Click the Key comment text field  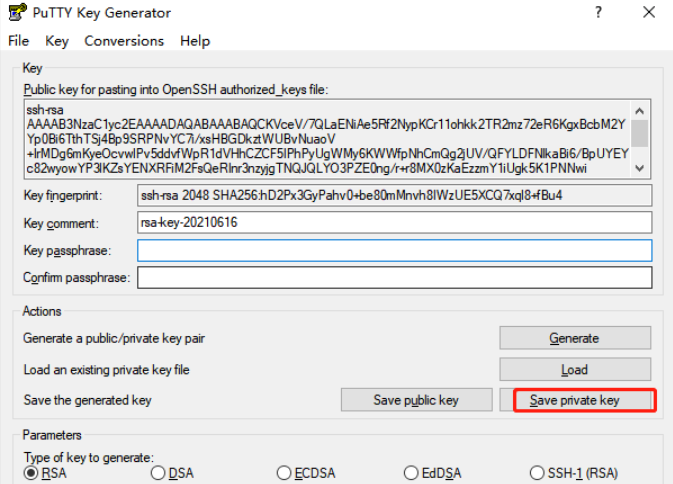[x=394, y=222]
